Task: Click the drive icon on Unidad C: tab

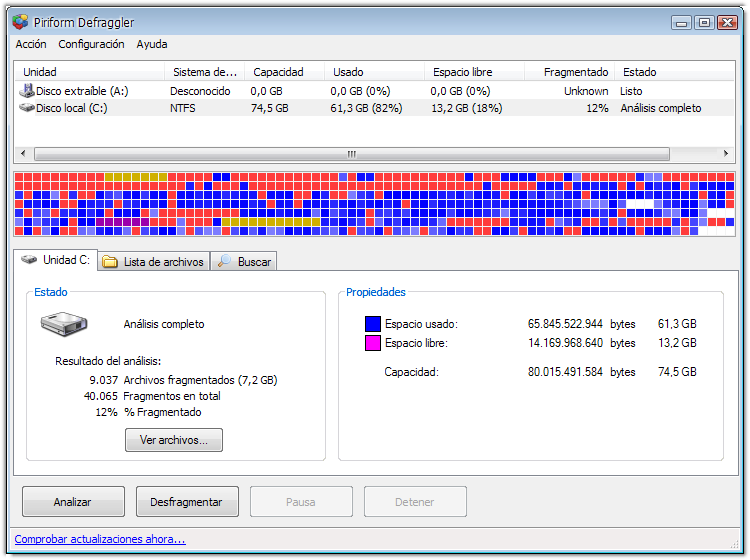Action: pos(30,260)
